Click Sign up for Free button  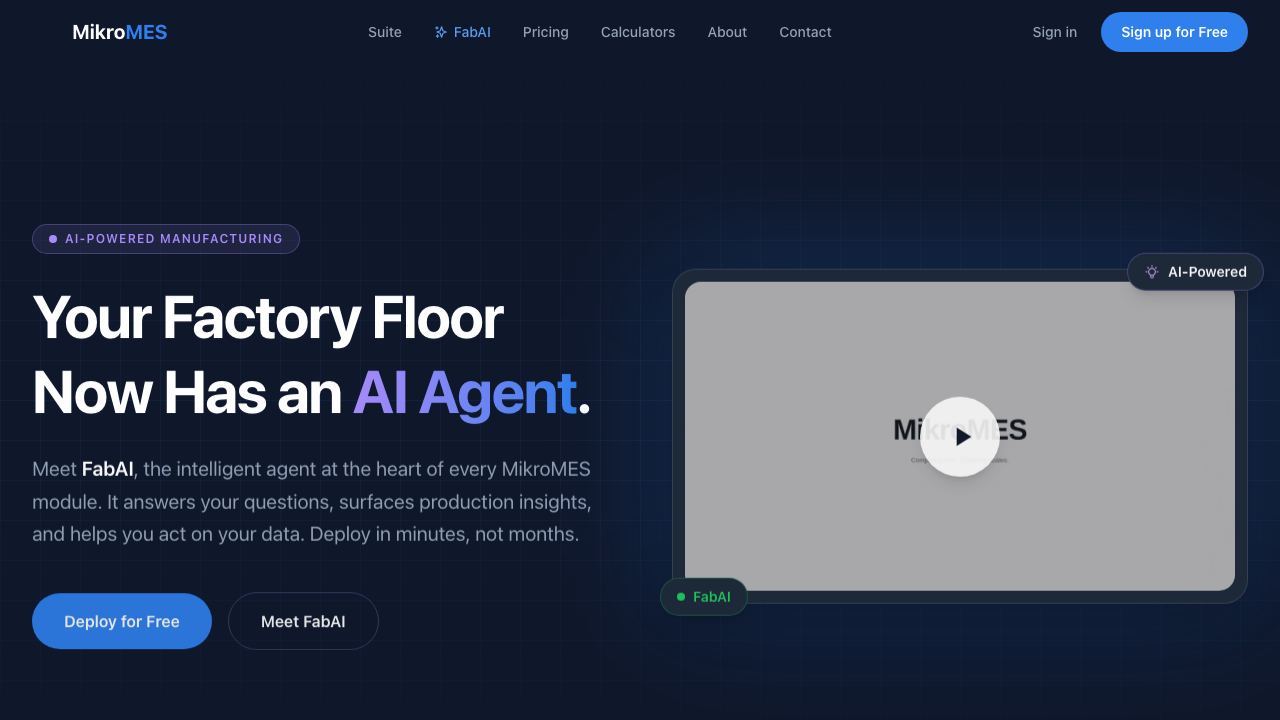point(1174,32)
